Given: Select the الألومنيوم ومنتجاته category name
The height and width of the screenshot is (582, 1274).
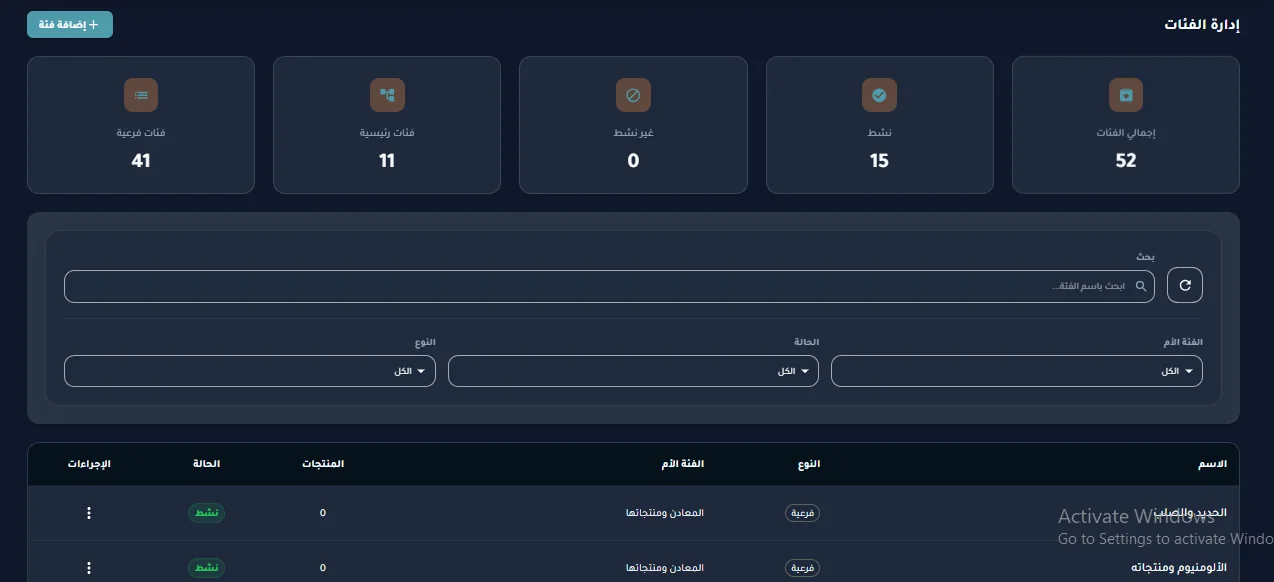Looking at the screenshot, I should point(1179,568).
